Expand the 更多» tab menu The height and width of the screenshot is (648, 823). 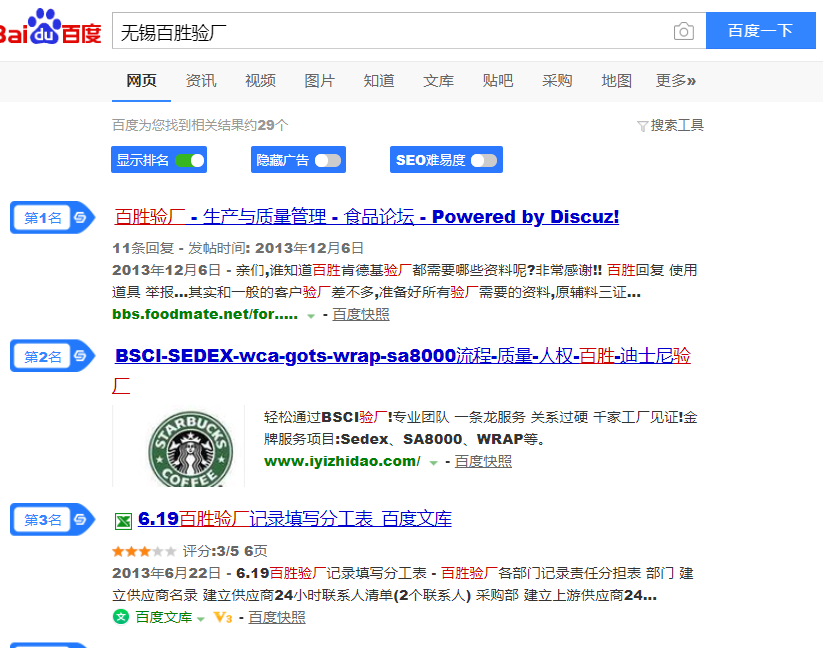[676, 81]
